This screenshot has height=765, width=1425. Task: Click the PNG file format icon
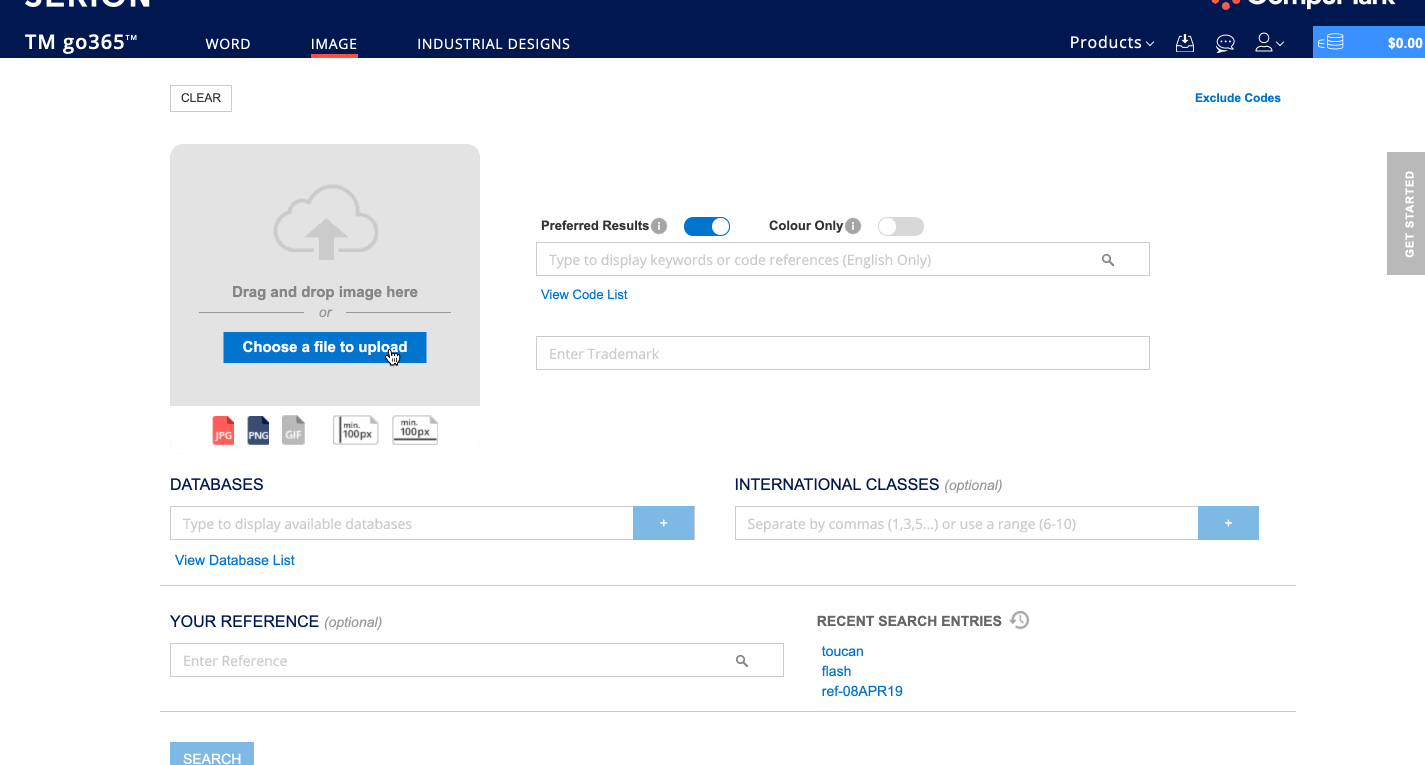click(258, 430)
